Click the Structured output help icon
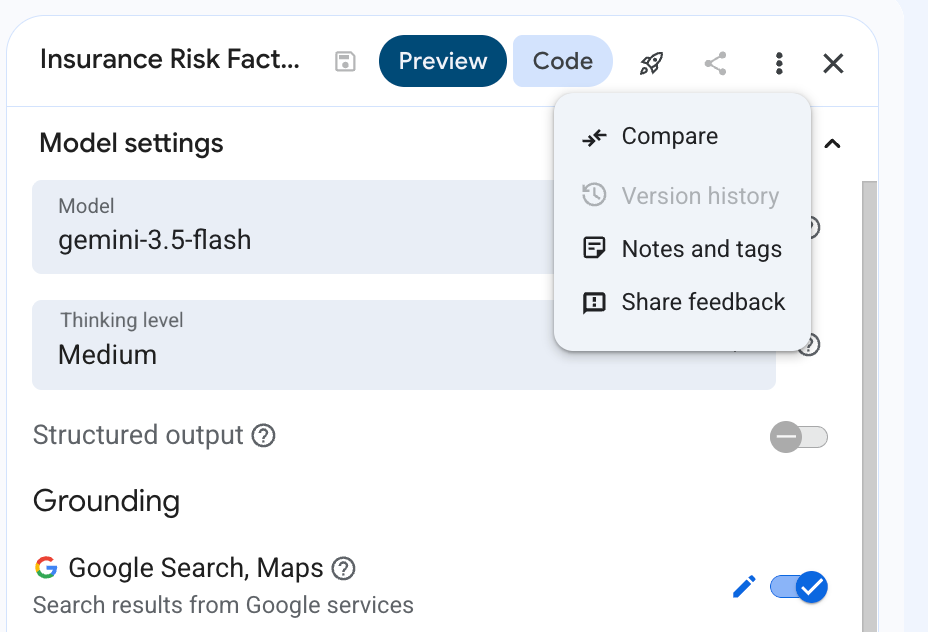 point(263,436)
